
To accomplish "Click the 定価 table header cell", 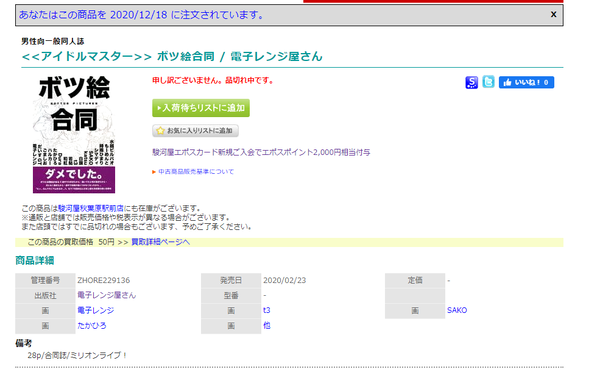I will 415,281.
